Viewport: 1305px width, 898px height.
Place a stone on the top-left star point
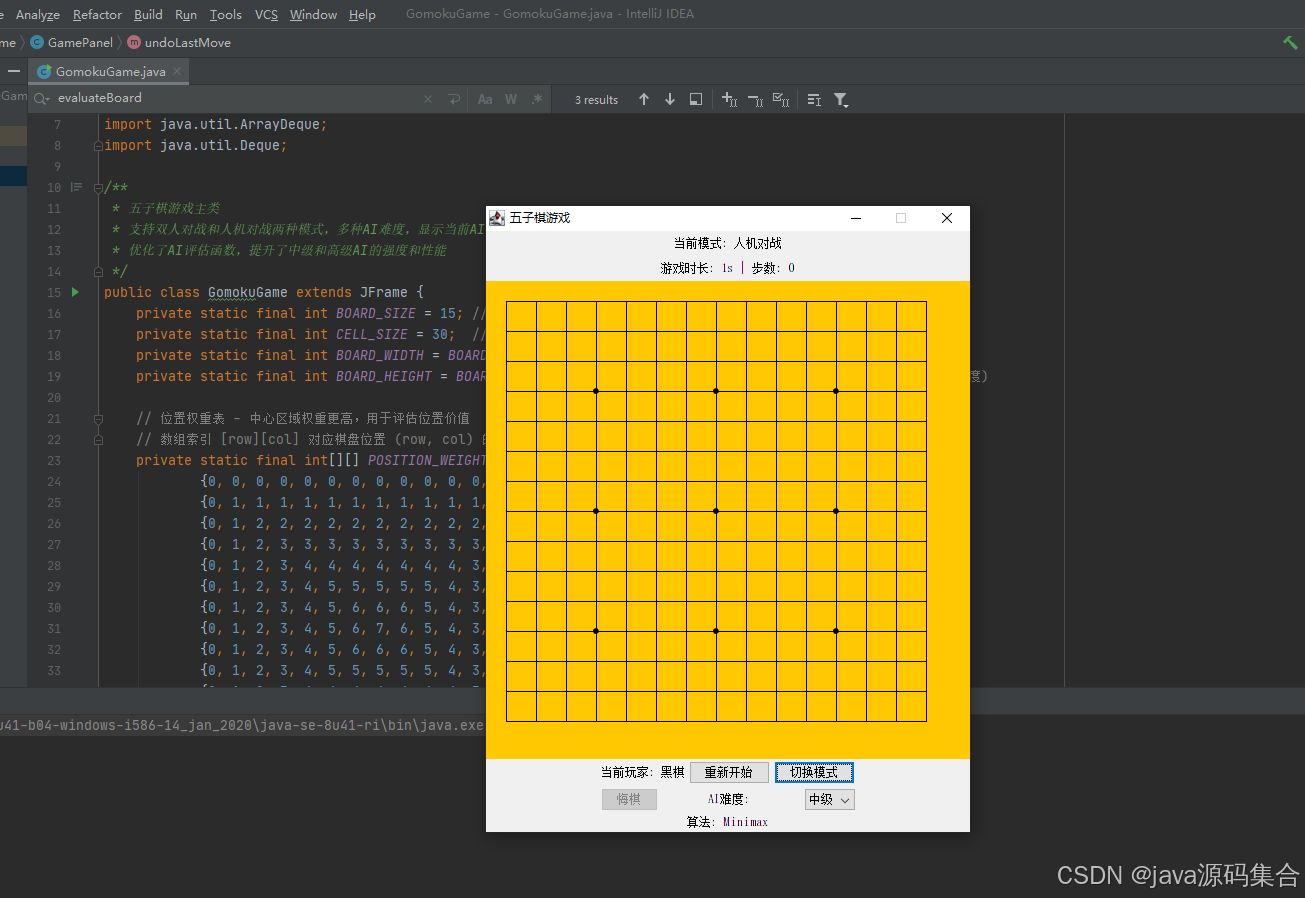[x=596, y=391]
